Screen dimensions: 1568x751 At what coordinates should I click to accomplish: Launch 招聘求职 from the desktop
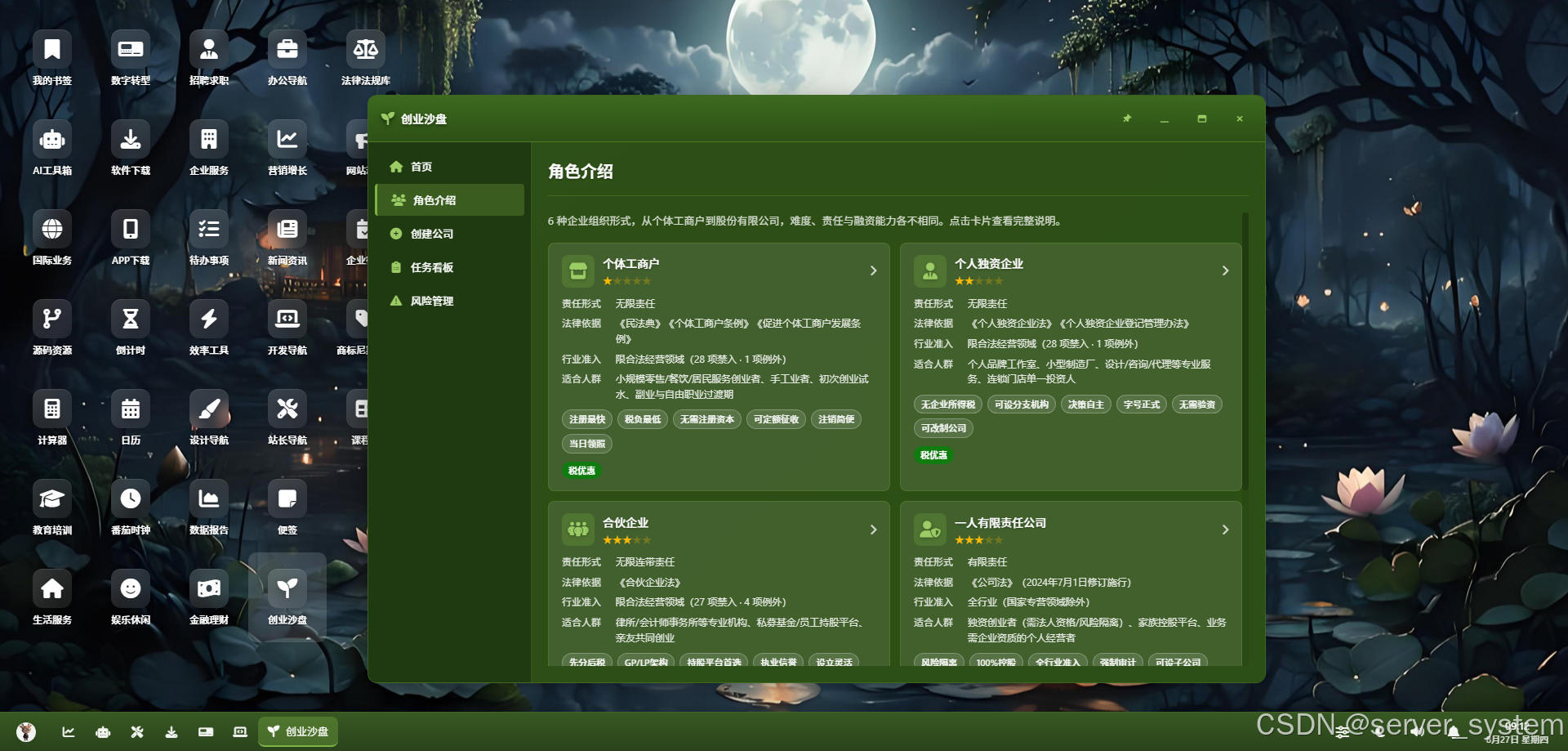pos(209,57)
